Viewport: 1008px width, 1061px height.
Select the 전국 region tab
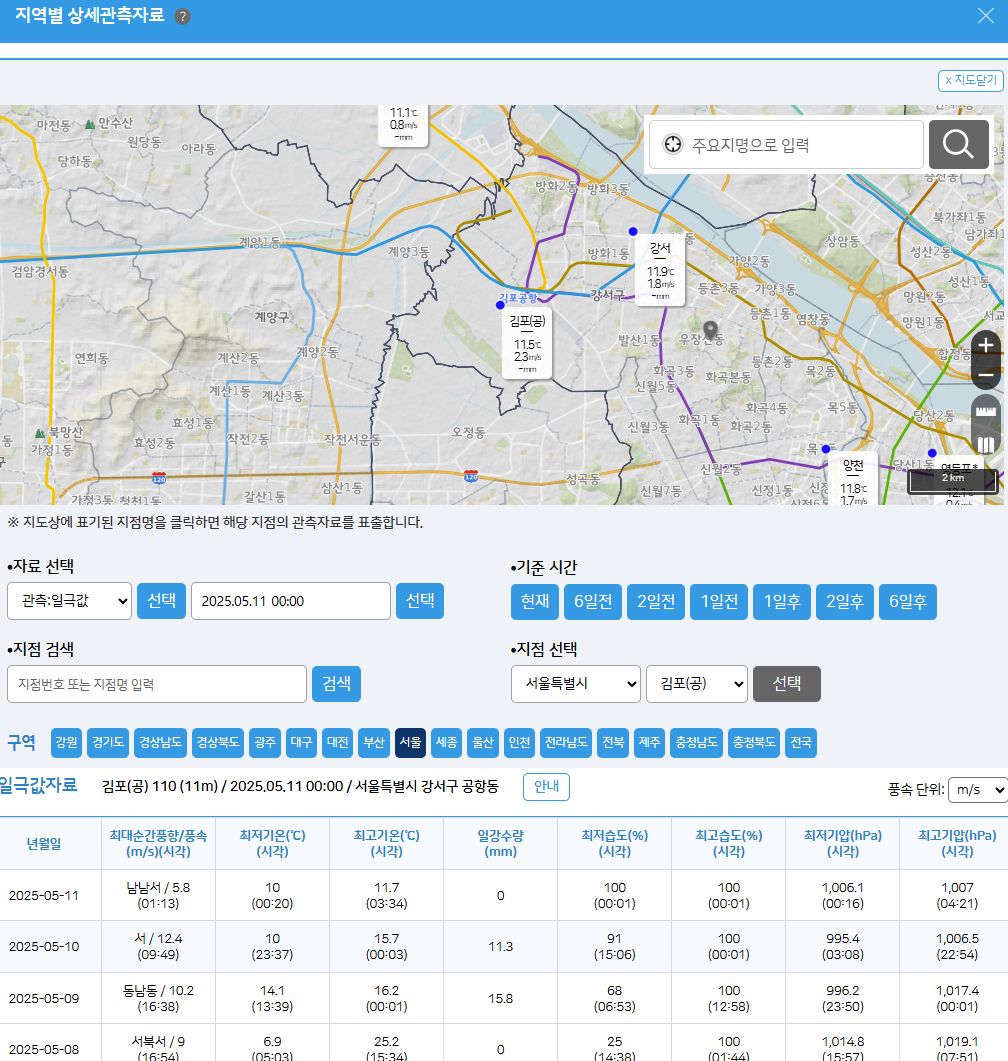point(801,742)
